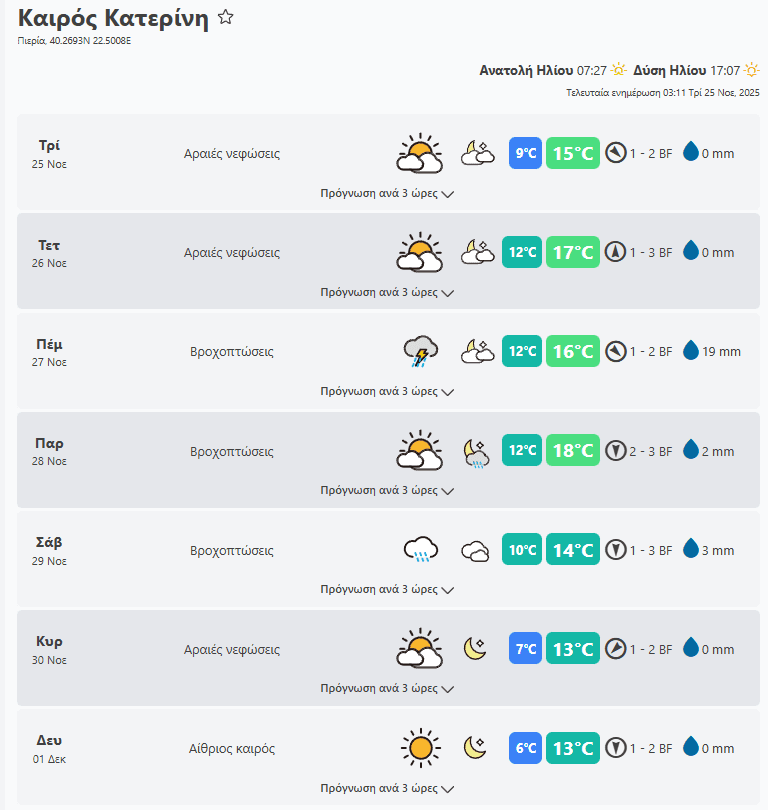768x810 pixels.
Task: Click the Καιρός Κατερίνη page title
Action: (x=113, y=18)
